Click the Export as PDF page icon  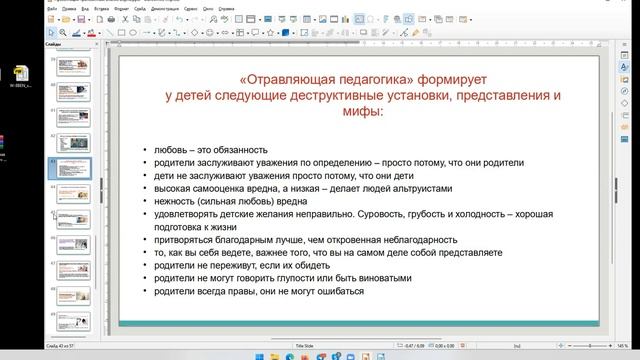pyautogui.click(x=100, y=19)
